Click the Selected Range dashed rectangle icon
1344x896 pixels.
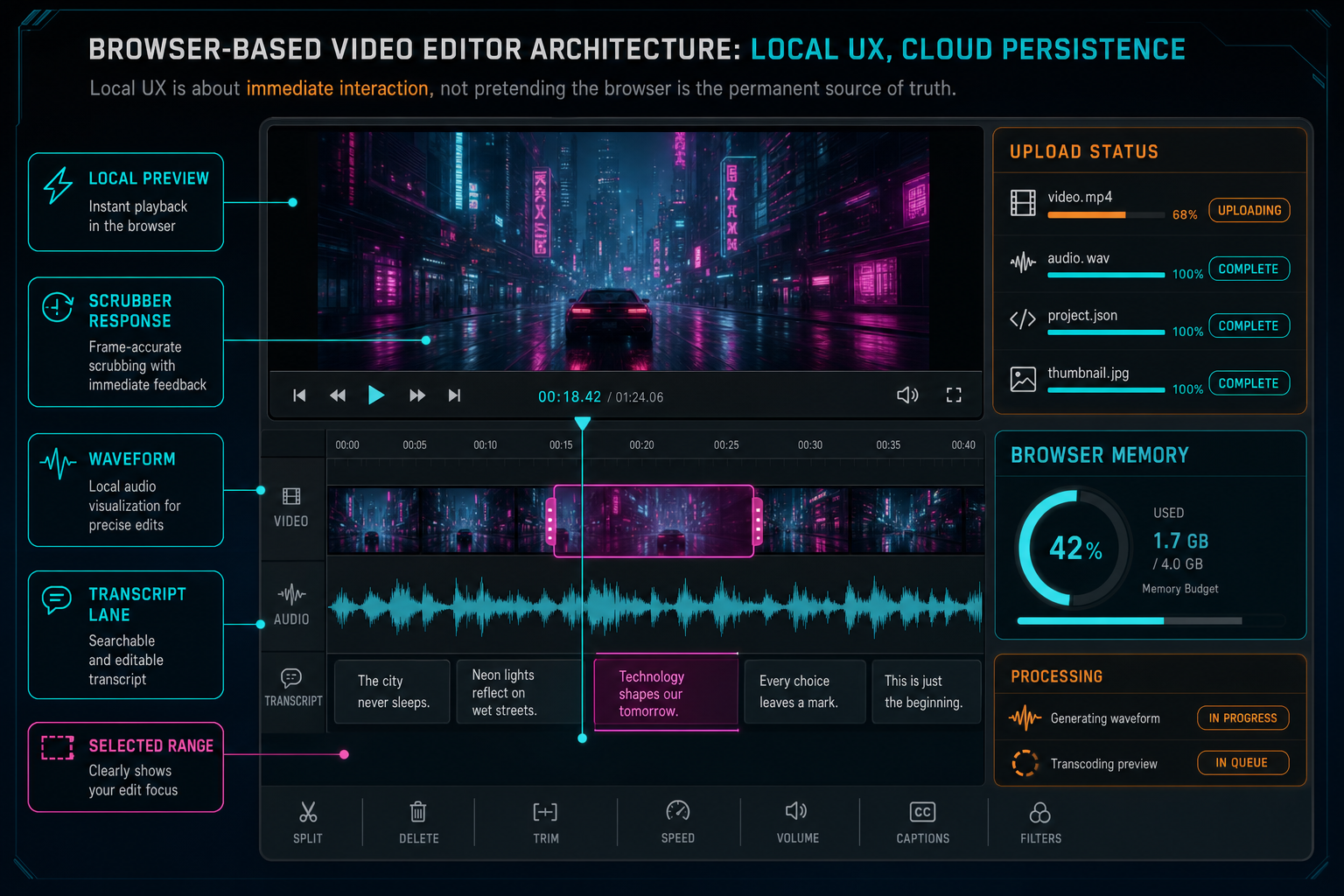coord(58,747)
